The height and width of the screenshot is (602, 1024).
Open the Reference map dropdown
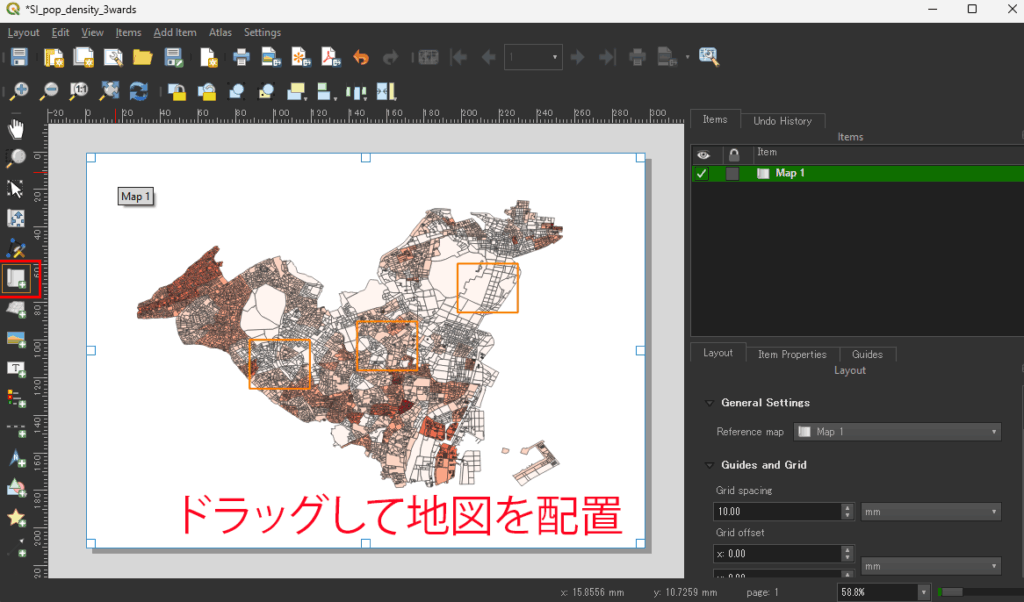tap(897, 432)
